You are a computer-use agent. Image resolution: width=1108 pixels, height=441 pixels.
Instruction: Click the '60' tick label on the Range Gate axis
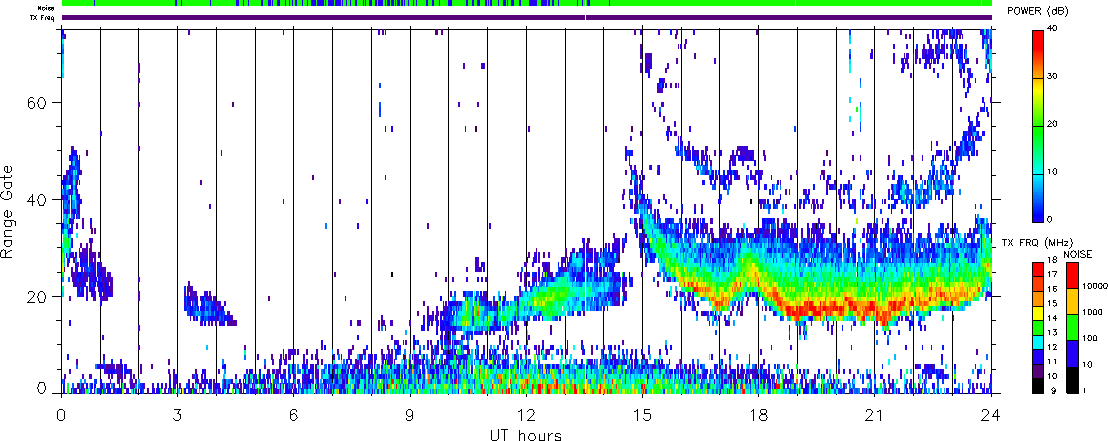(37, 102)
